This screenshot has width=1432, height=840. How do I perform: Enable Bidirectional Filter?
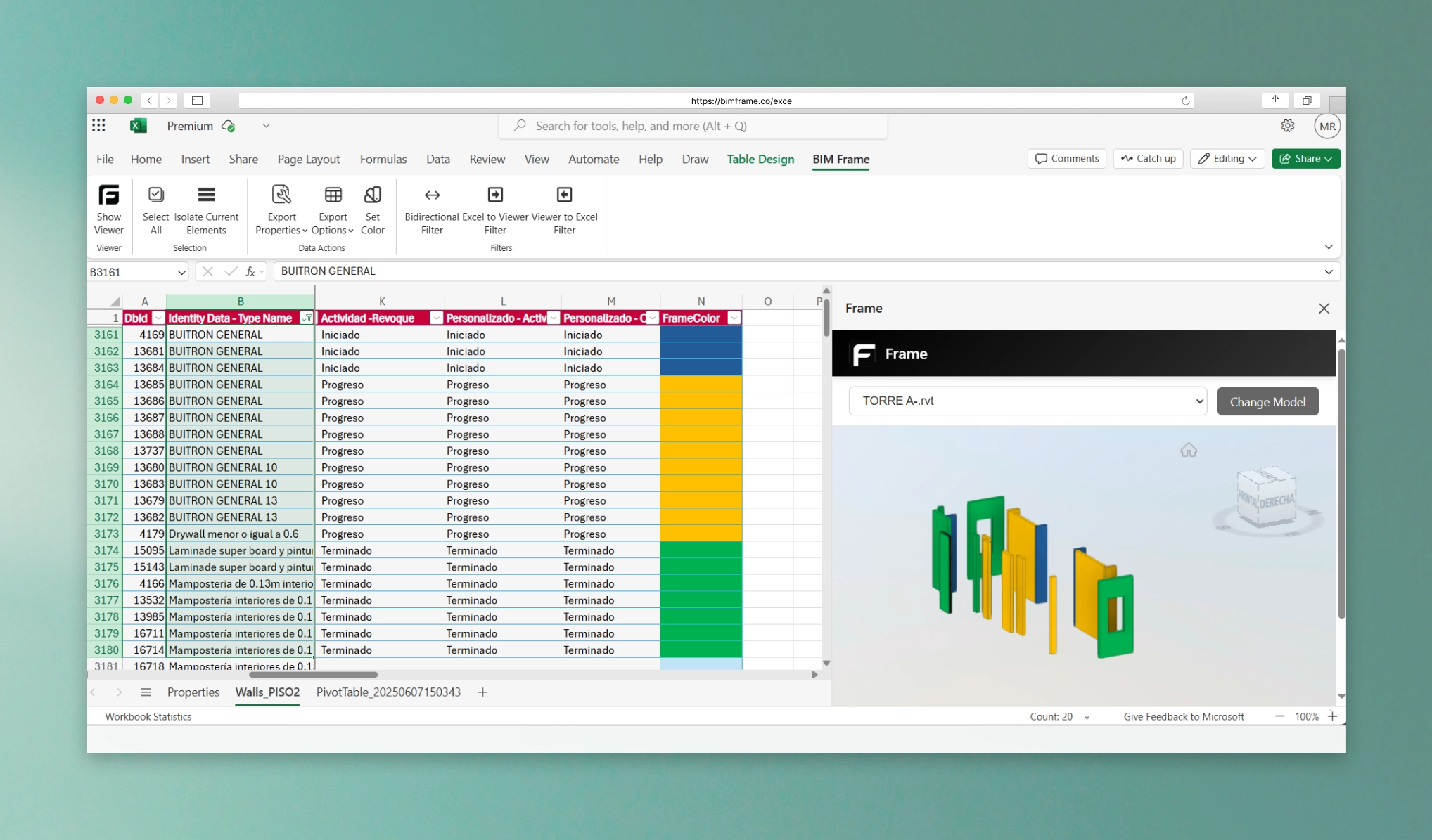[x=431, y=208]
